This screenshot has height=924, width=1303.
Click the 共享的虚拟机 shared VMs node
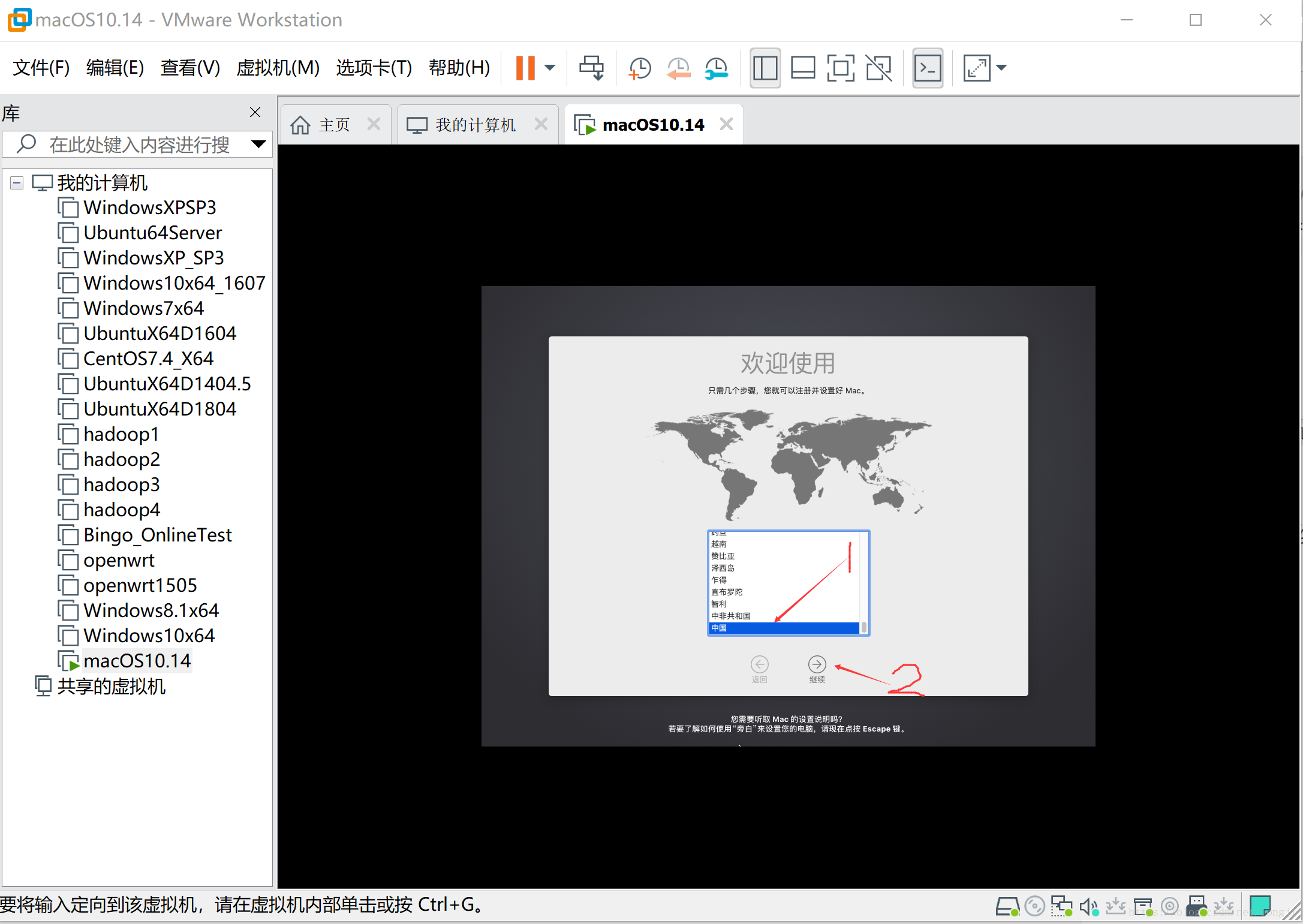pyautogui.click(x=111, y=686)
